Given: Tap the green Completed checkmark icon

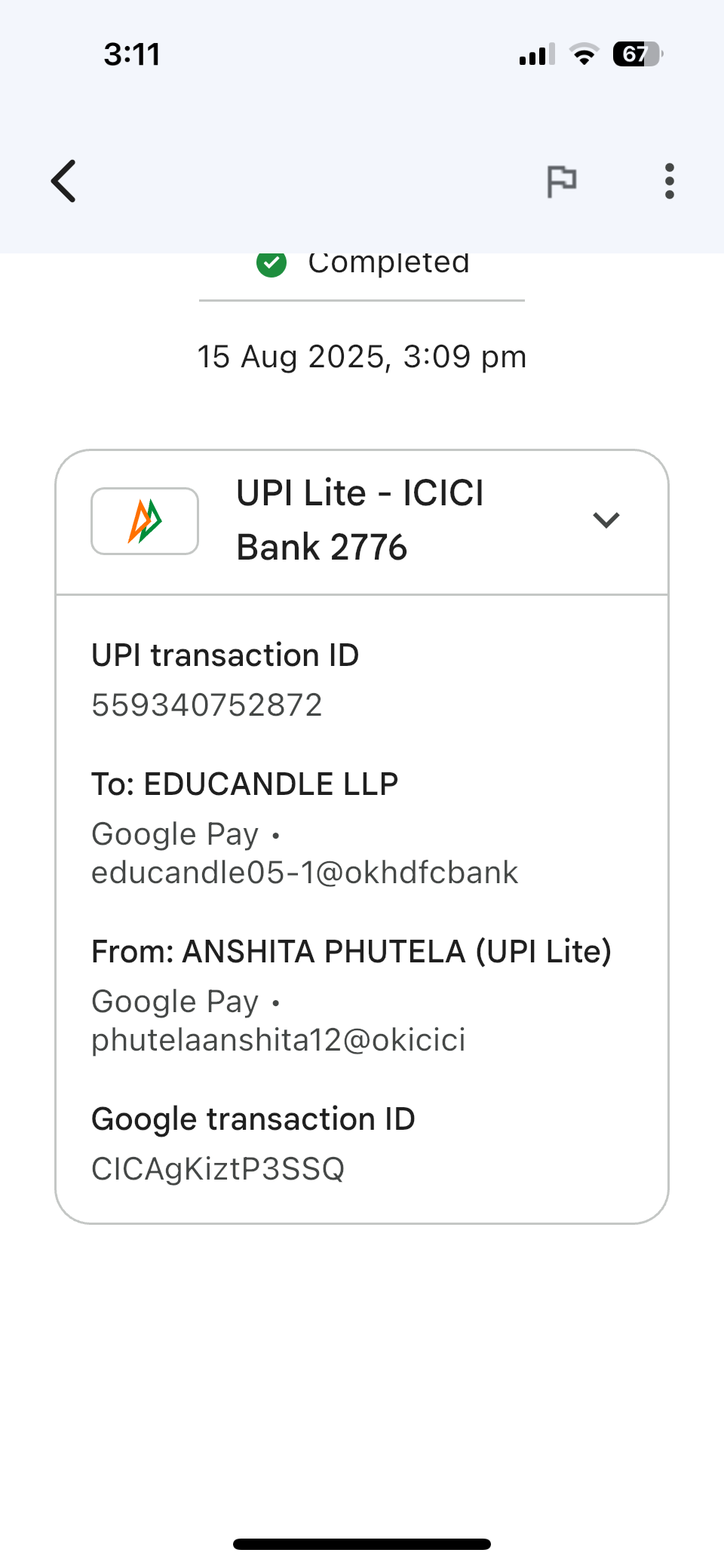Looking at the screenshot, I should click(x=271, y=264).
